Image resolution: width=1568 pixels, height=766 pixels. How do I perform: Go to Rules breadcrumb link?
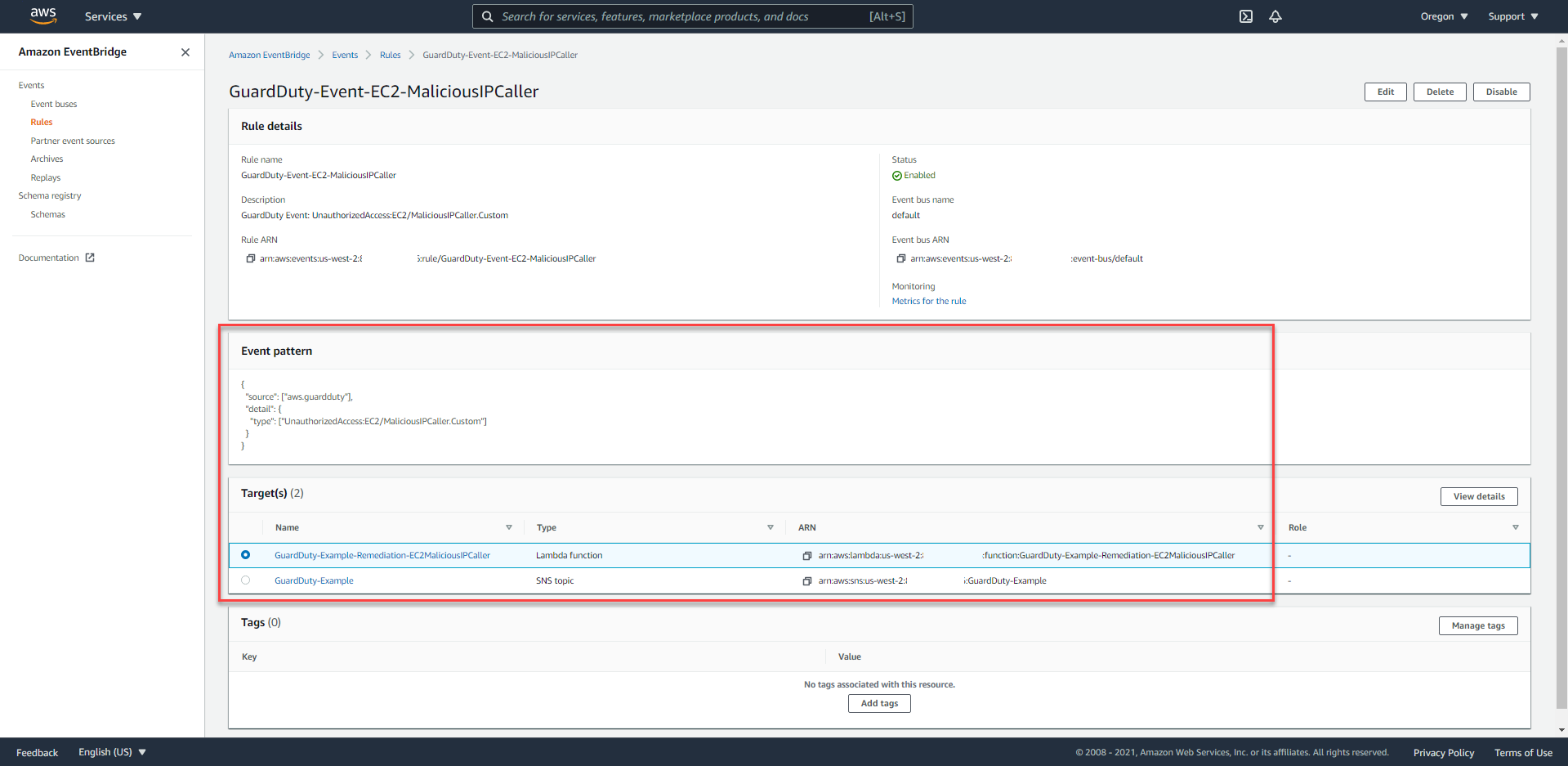tap(391, 55)
